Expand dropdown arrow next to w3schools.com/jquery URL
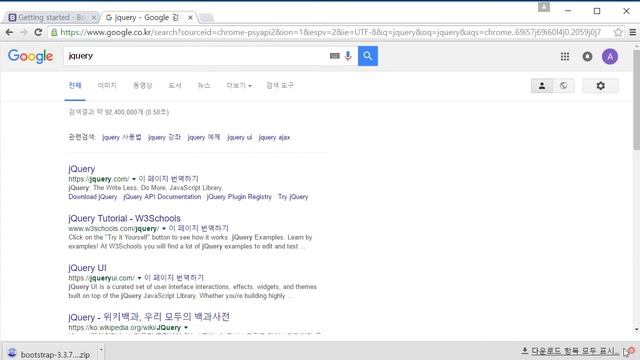640x360 pixels. coord(164,229)
